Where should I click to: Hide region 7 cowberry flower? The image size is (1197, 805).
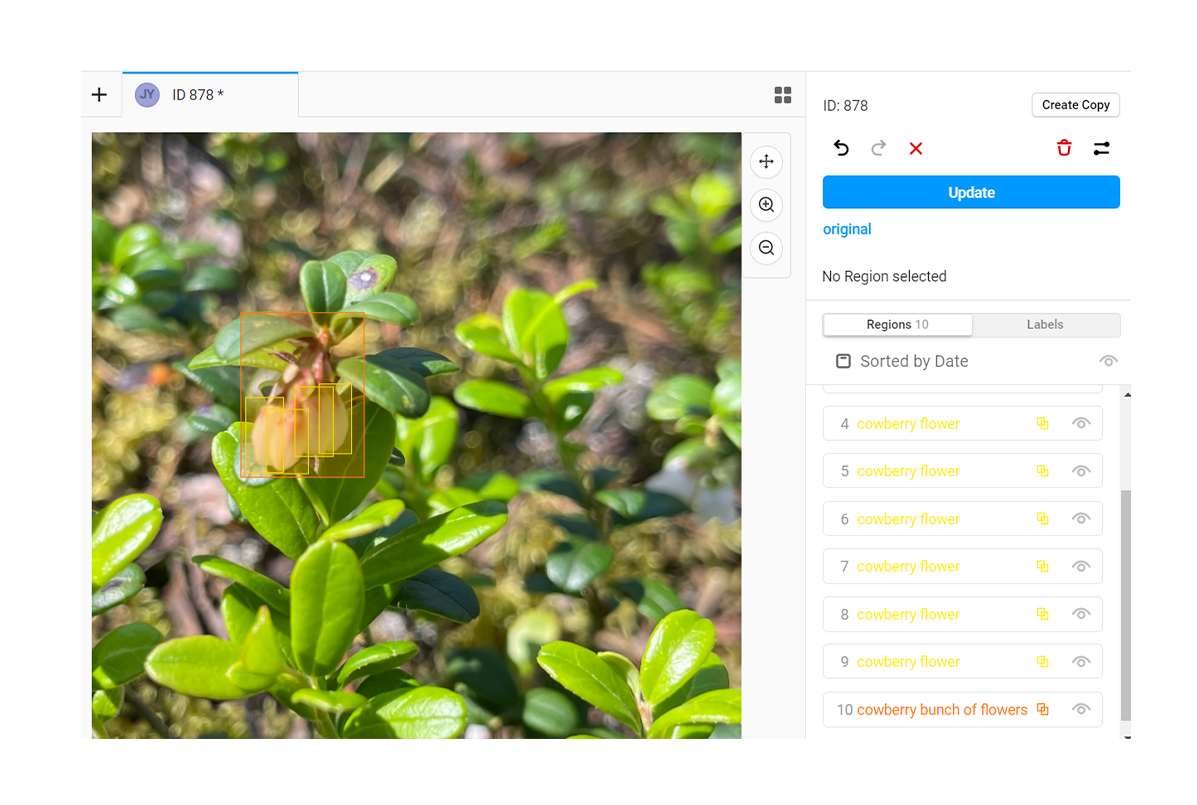pos(1081,566)
